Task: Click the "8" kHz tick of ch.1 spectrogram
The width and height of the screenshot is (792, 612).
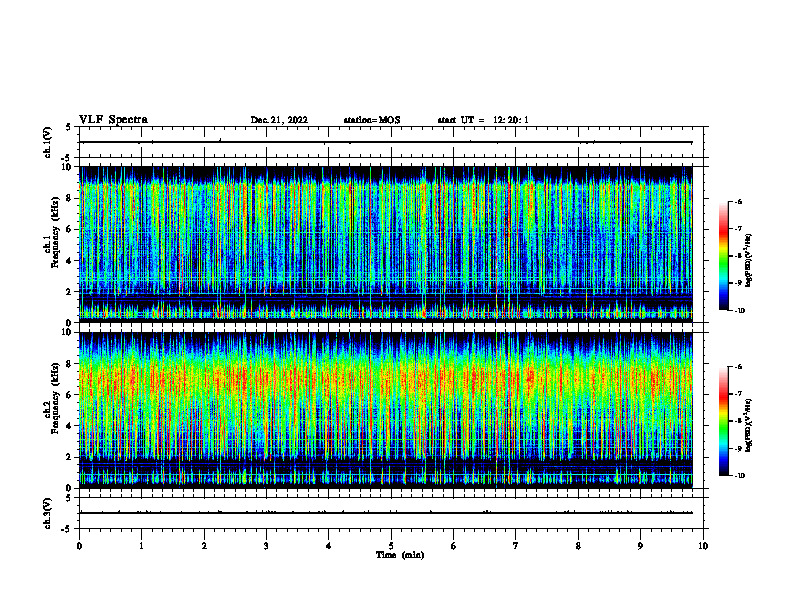Action: pyautogui.click(x=70, y=198)
